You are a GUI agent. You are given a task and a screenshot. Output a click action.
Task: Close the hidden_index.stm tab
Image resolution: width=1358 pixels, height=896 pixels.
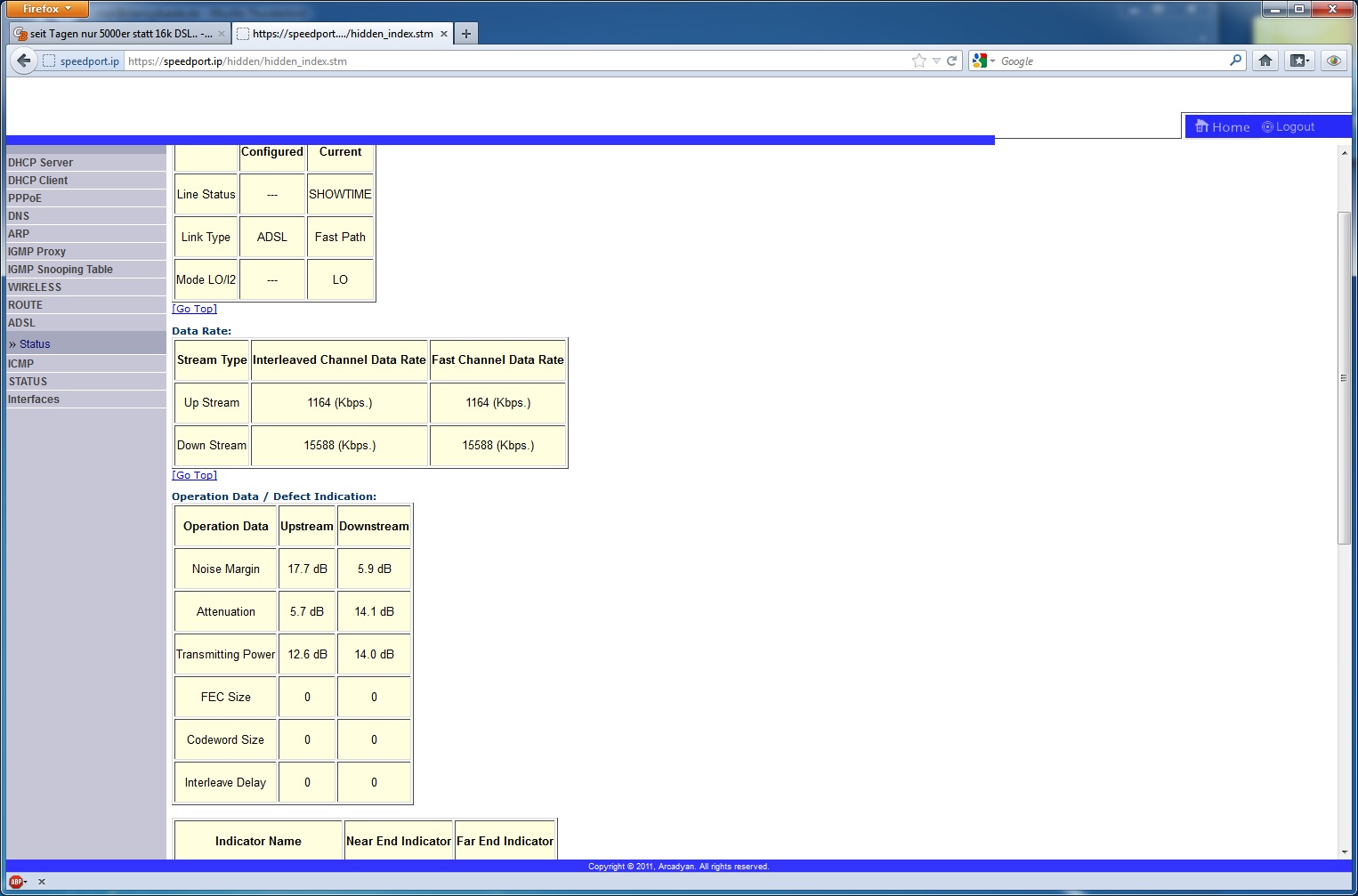coord(443,34)
